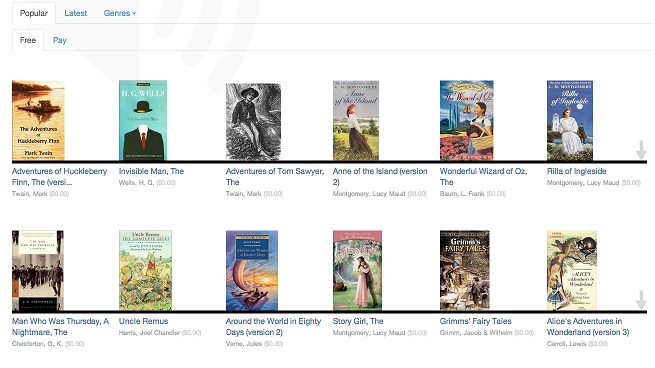Click the Invisible Man, The title link
Screen dimensions: 655x368
tap(151, 171)
